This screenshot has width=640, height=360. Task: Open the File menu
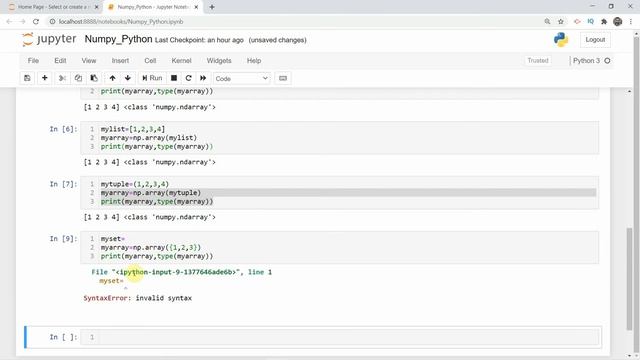[33, 60]
